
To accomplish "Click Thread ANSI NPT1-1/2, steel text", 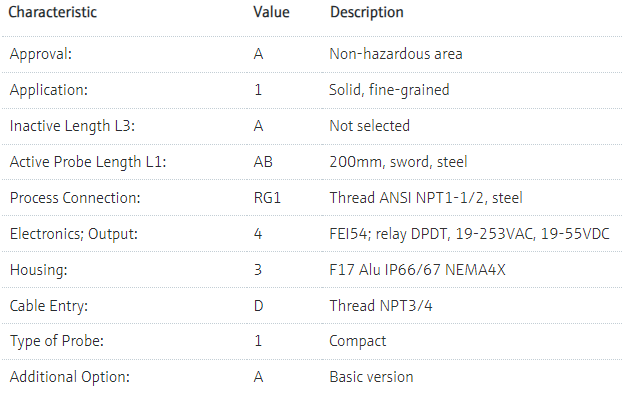I will 426,198.
